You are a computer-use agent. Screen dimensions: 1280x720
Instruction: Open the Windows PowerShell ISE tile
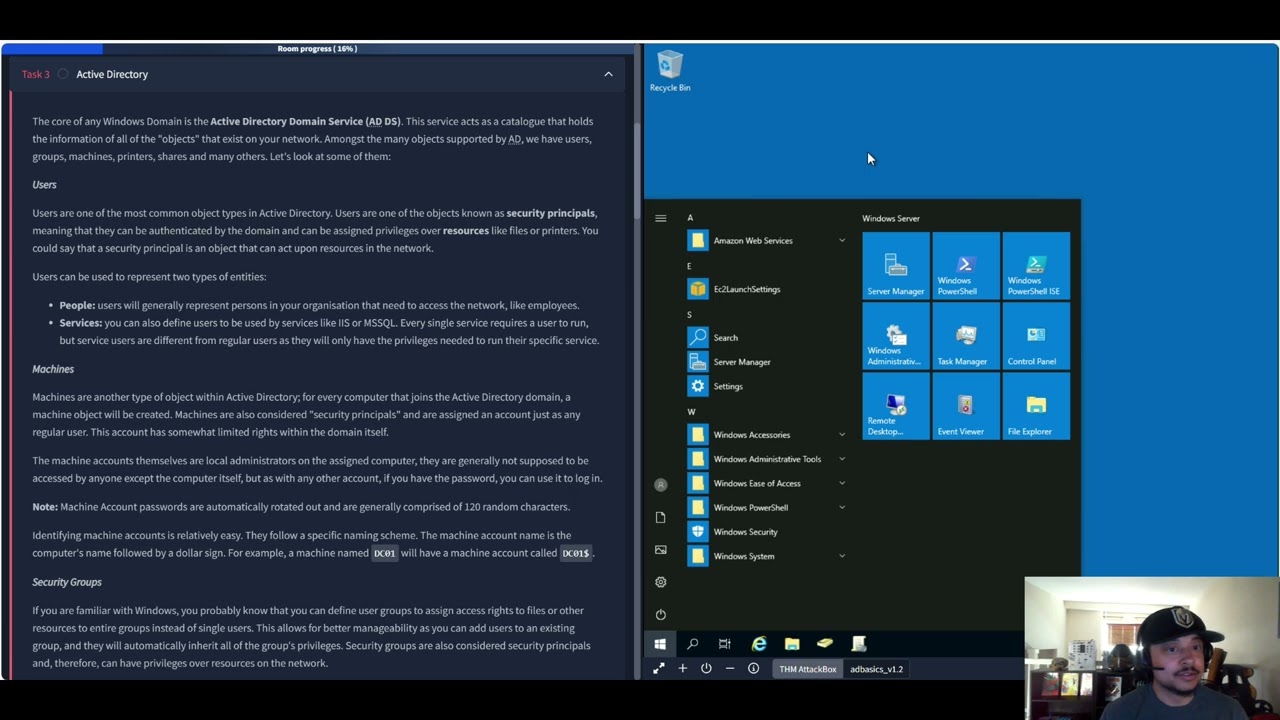1036,265
